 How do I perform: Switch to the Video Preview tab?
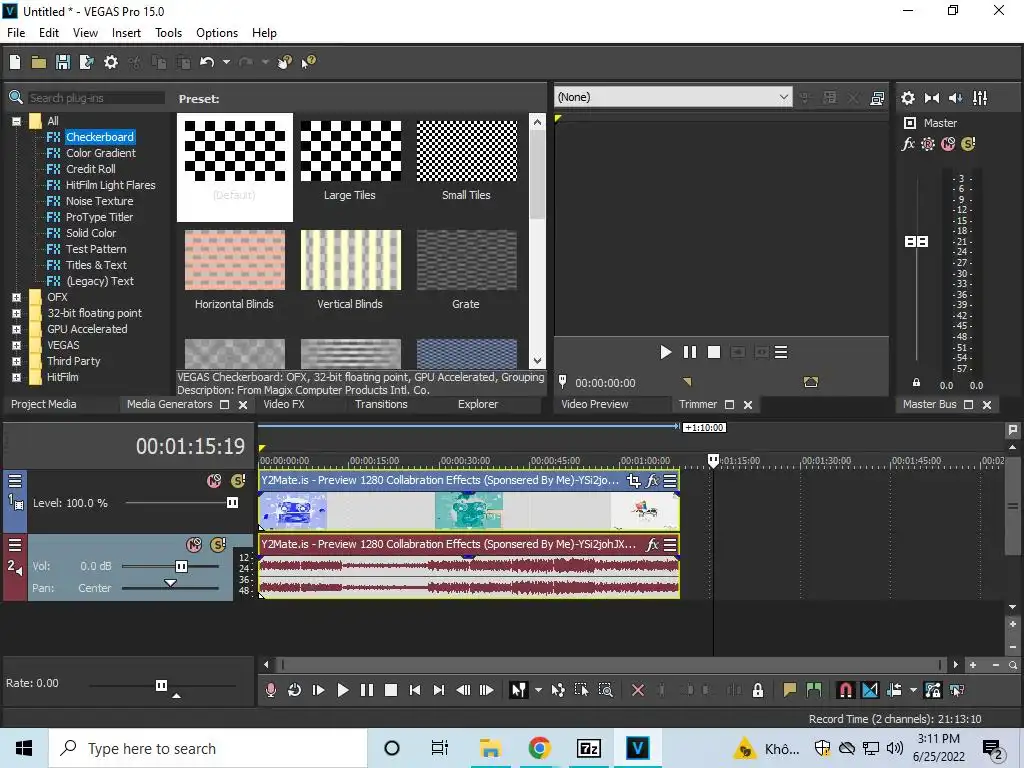tap(594, 404)
